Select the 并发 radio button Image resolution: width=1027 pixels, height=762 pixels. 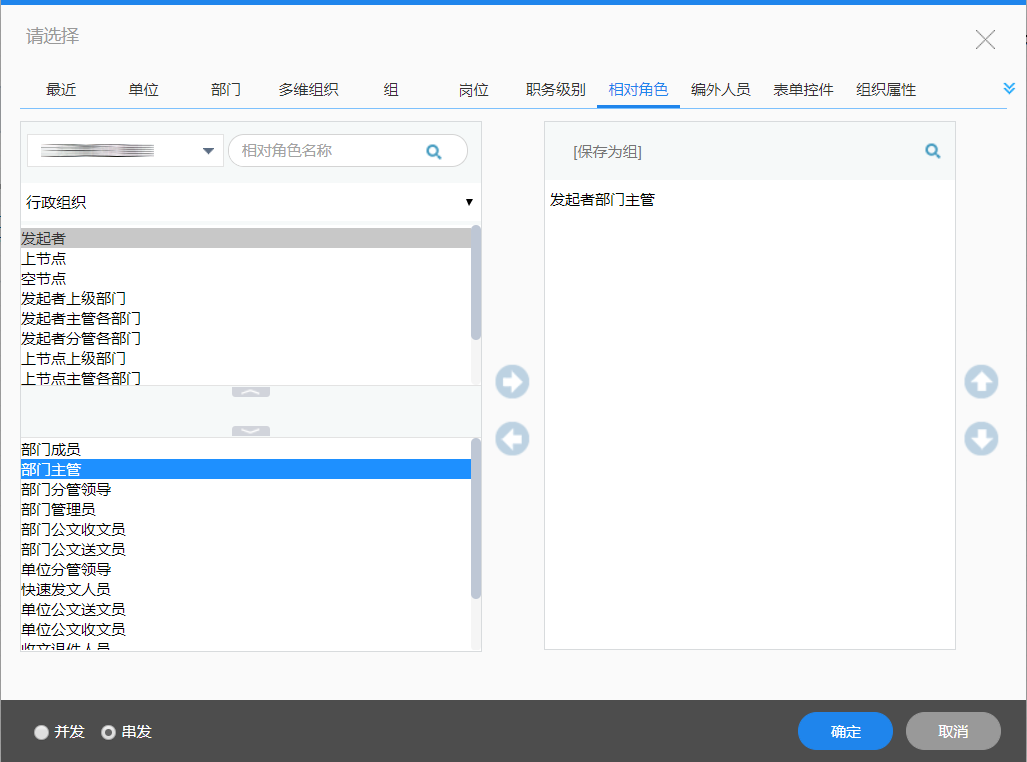[40, 731]
